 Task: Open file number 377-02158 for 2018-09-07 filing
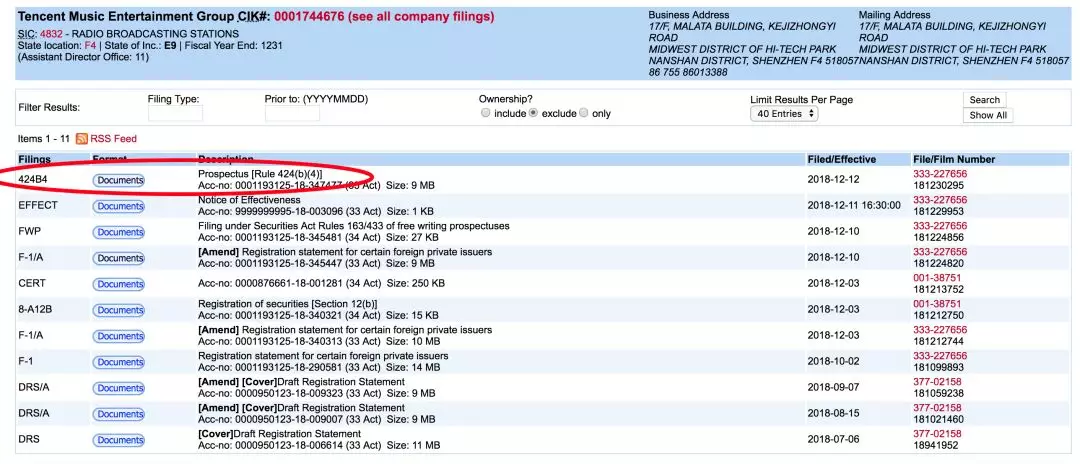[x=937, y=382]
